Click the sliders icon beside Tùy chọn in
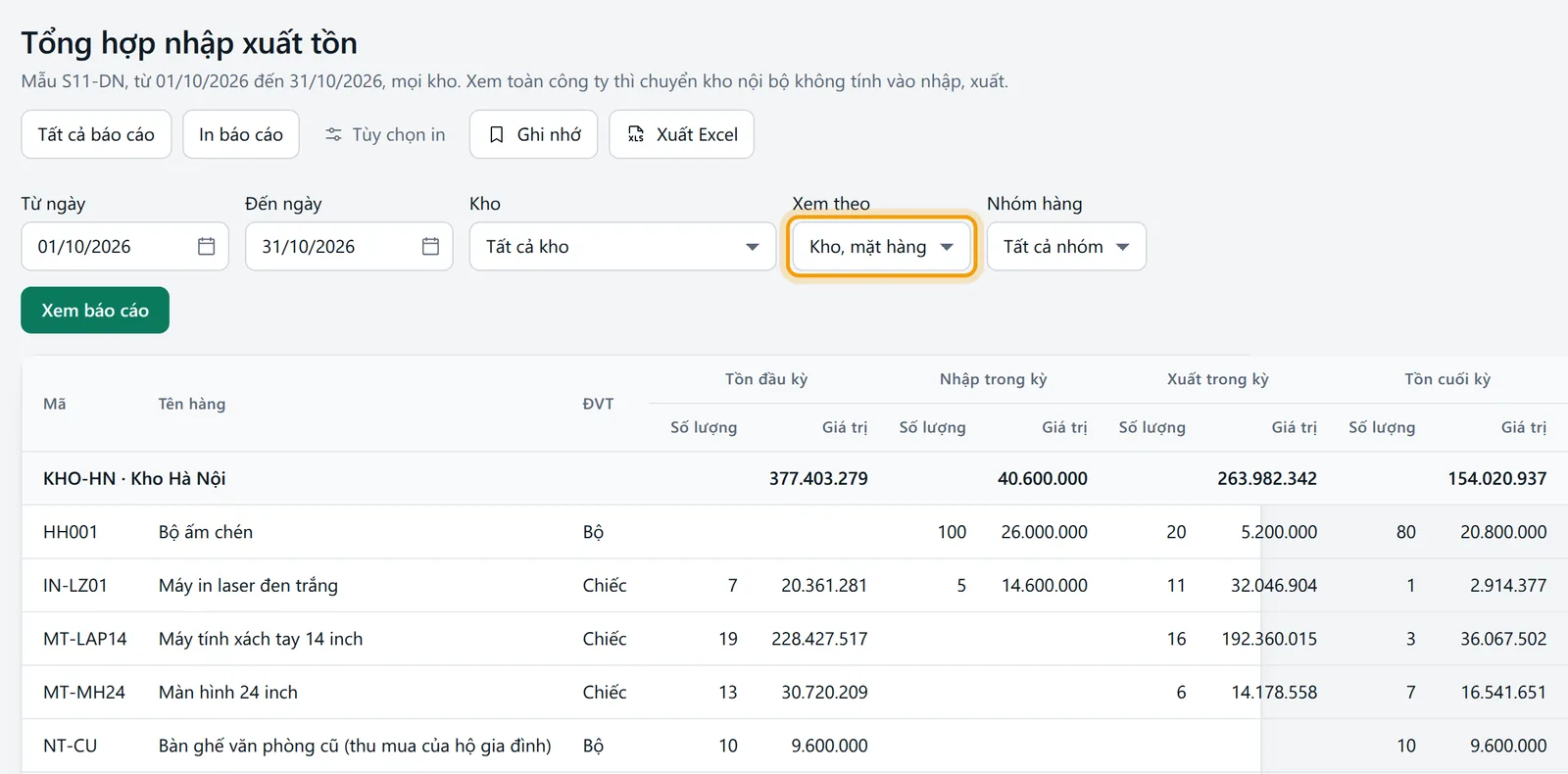 pyautogui.click(x=334, y=134)
